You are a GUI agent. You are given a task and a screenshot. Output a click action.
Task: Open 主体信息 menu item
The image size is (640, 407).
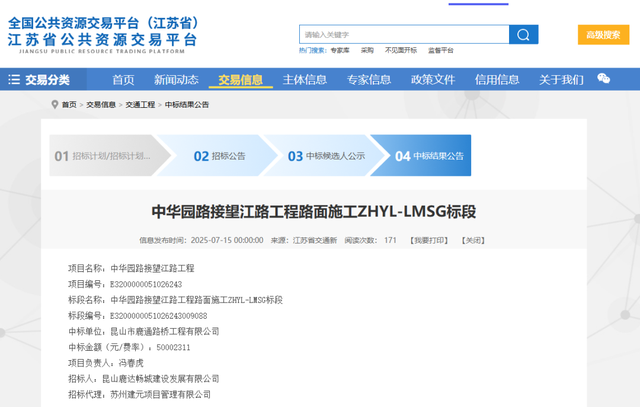305,80
